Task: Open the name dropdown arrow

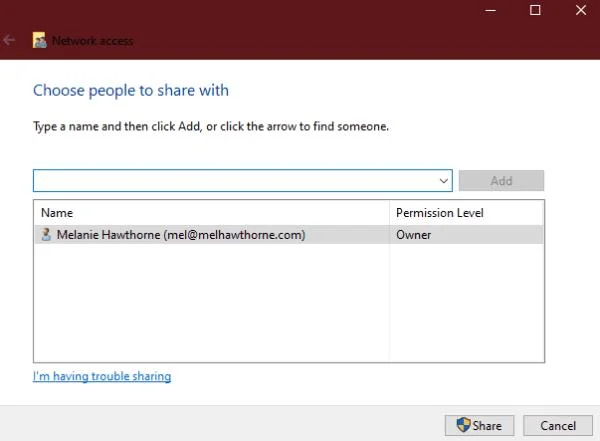Action: click(443, 181)
